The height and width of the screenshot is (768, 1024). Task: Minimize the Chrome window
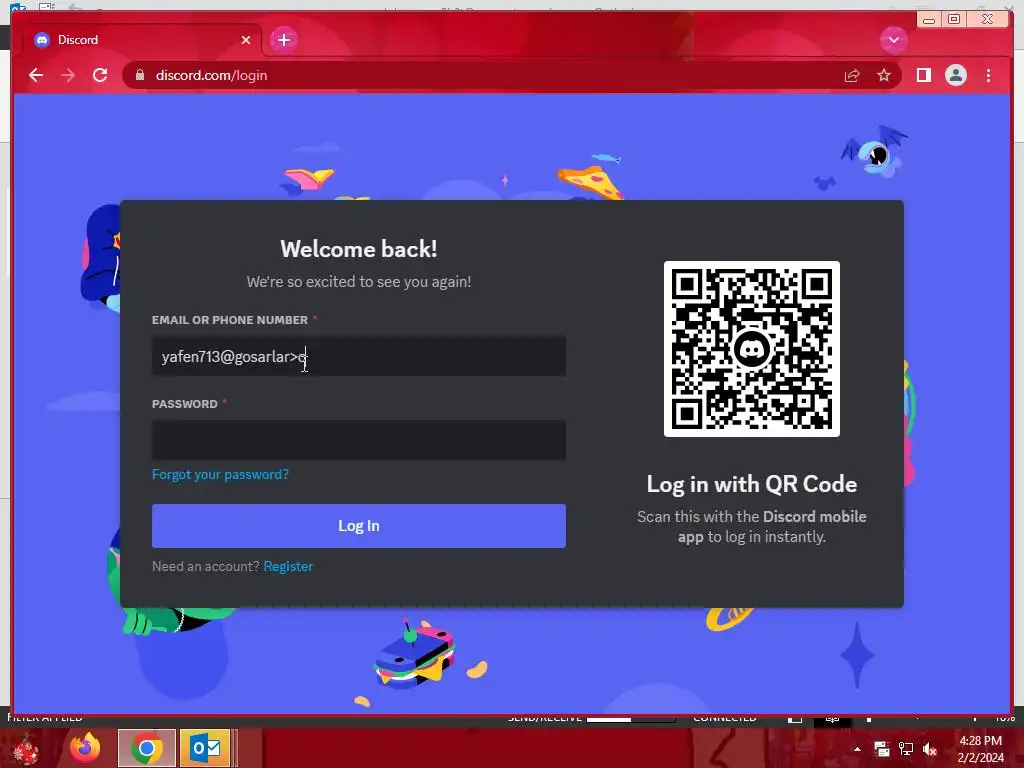(x=929, y=20)
